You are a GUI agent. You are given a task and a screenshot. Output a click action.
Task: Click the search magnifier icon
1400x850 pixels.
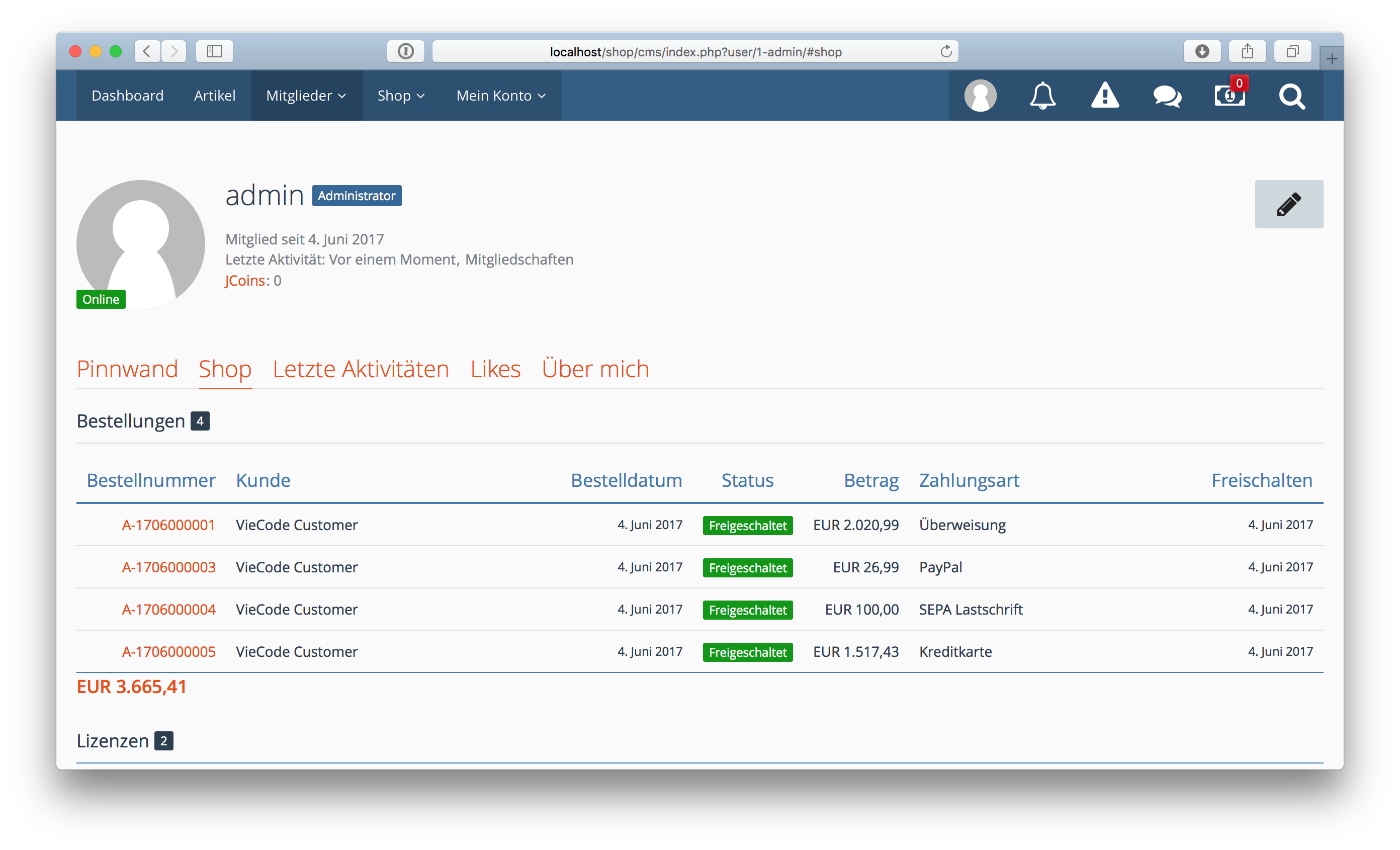pos(1292,96)
